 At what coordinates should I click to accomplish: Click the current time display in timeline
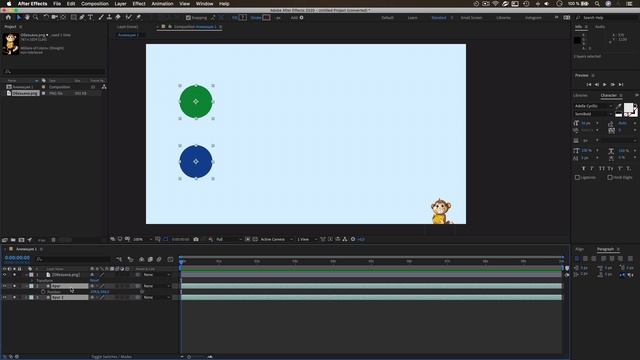17,258
